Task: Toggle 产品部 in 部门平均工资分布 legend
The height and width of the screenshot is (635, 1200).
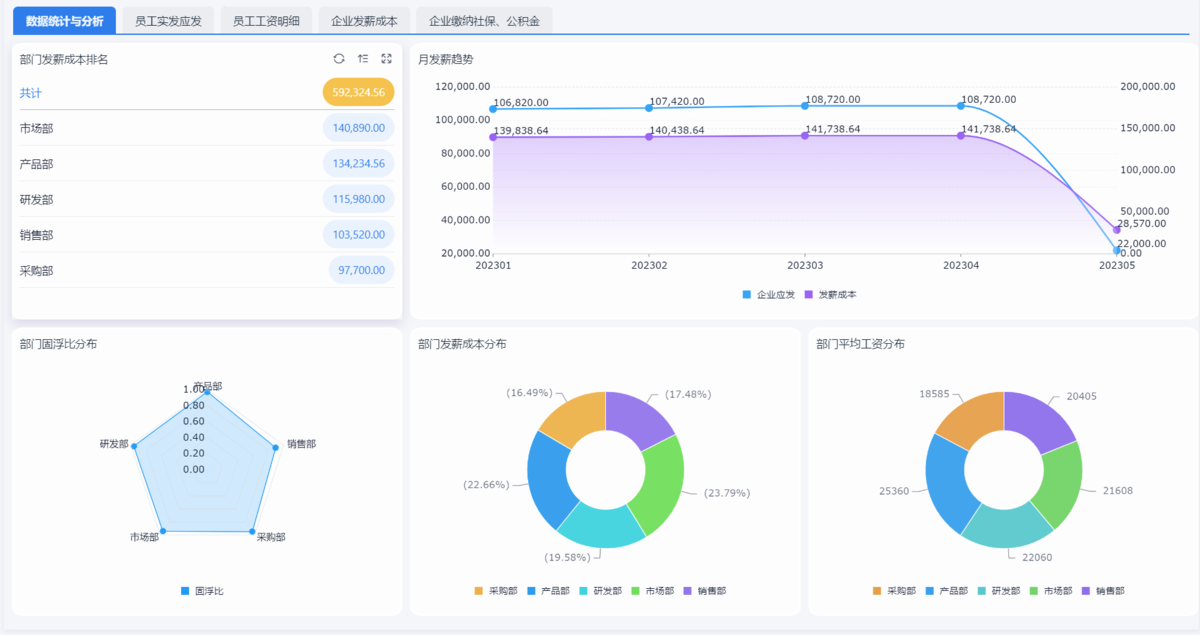Action: point(946,591)
